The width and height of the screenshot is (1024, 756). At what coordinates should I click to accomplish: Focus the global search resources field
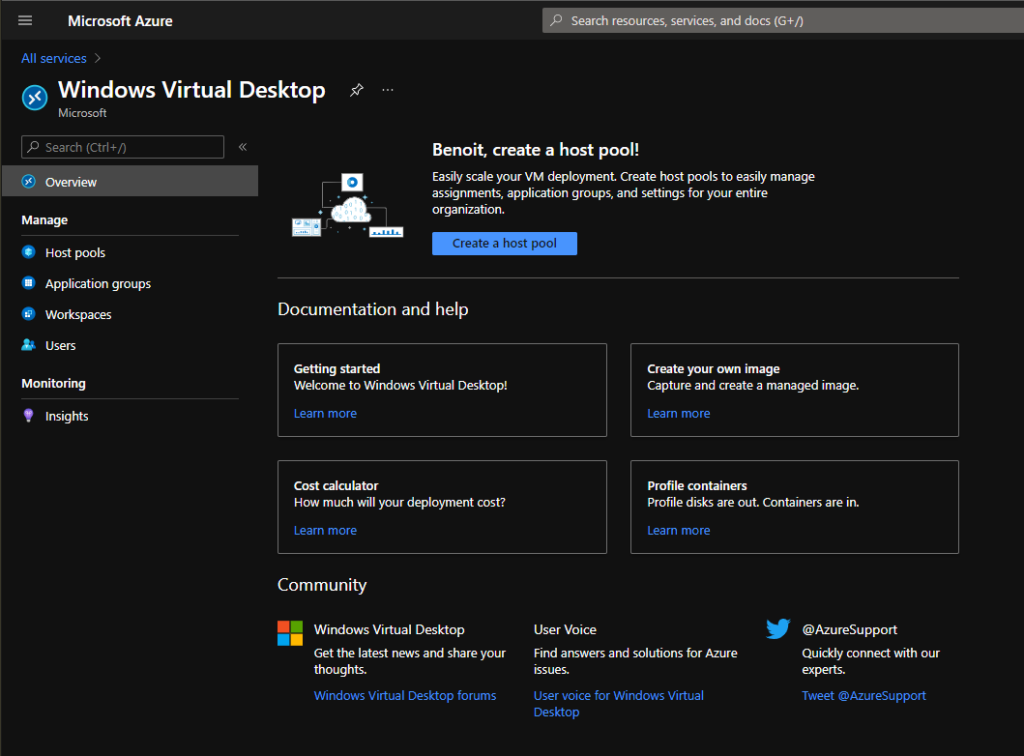click(x=783, y=21)
